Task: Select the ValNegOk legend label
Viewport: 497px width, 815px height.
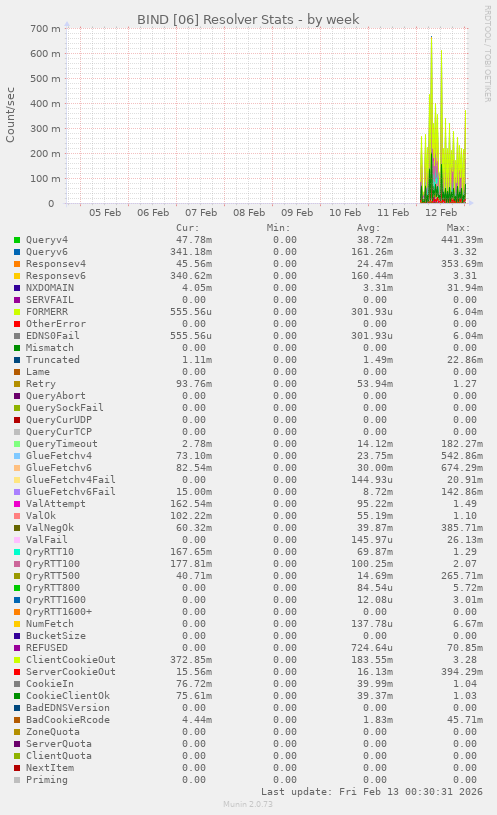Action: pos(50,528)
